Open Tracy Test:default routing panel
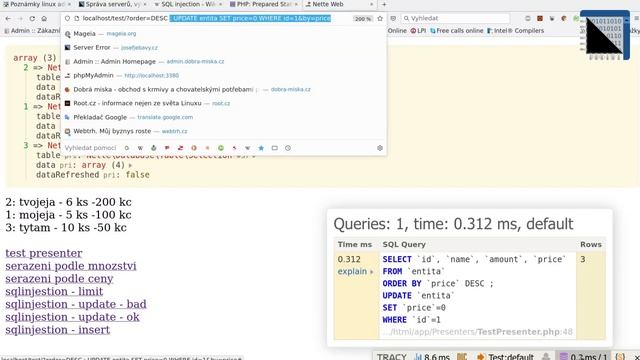 [505, 356]
